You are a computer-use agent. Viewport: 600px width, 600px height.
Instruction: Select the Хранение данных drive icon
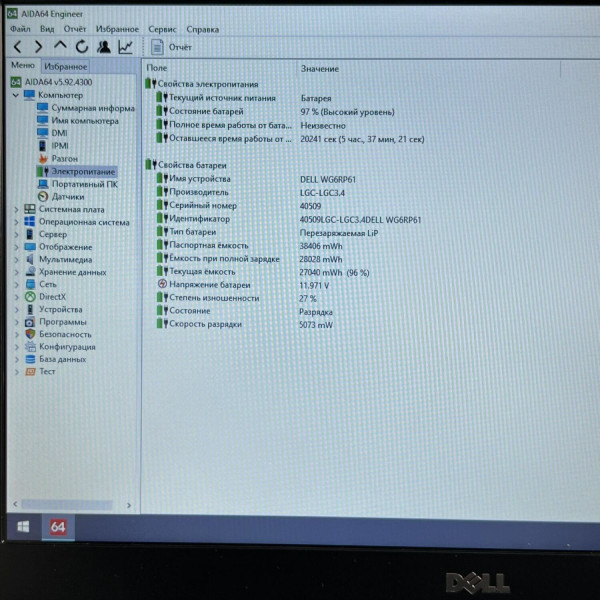point(30,272)
